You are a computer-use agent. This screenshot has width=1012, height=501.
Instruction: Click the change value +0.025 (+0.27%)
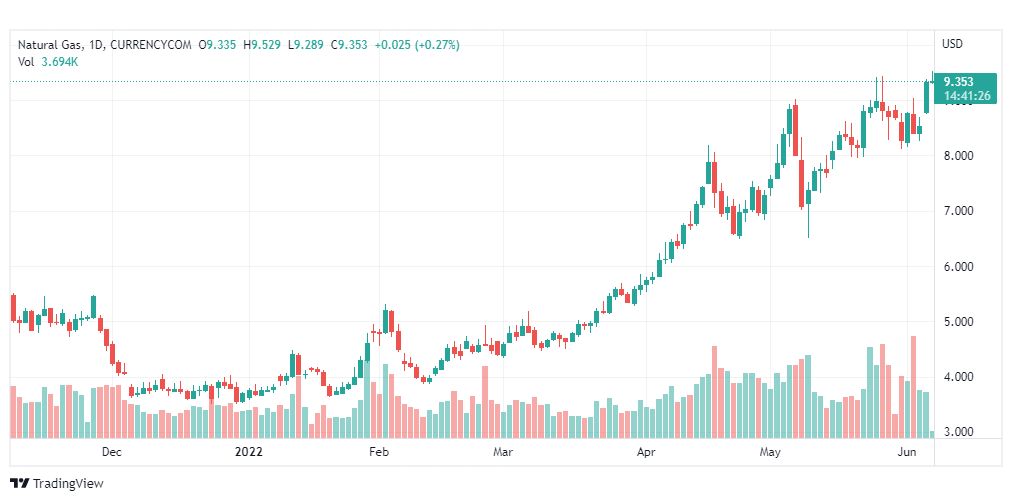click(417, 45)
